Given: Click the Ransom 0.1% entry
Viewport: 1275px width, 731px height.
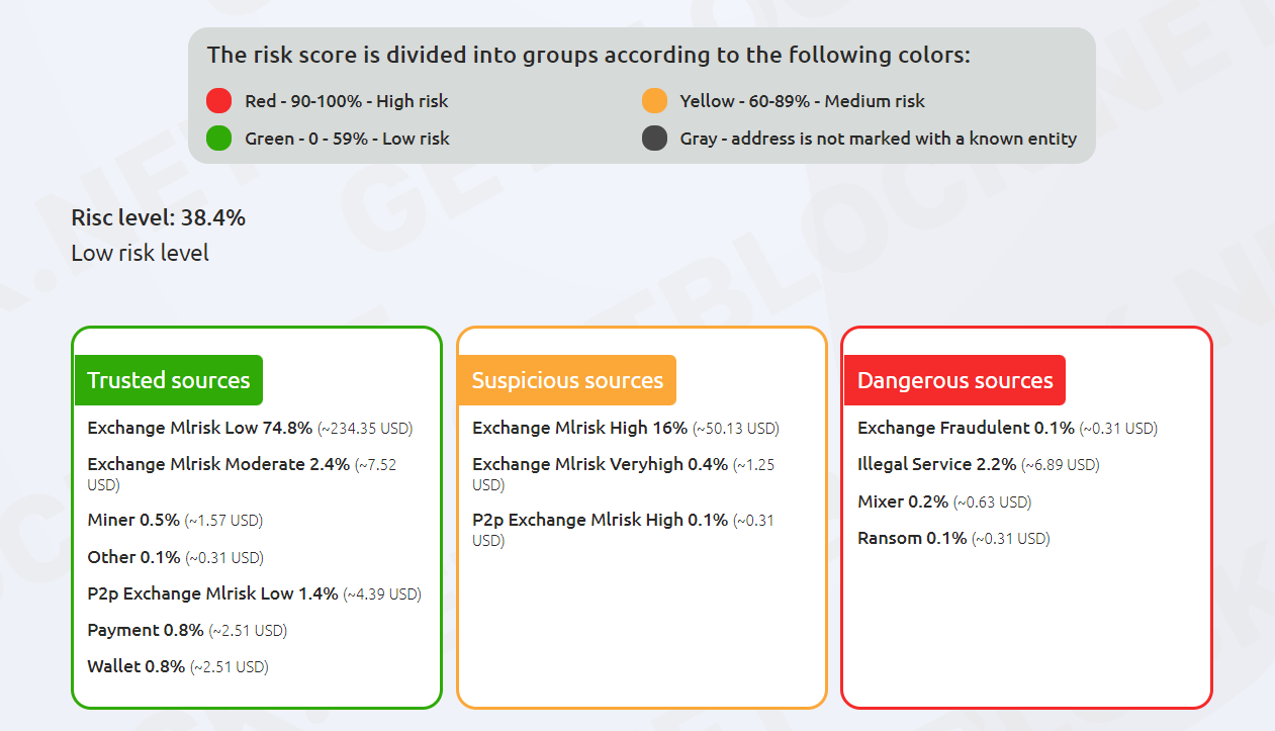Looking at the screenshot, I should 953,538.
